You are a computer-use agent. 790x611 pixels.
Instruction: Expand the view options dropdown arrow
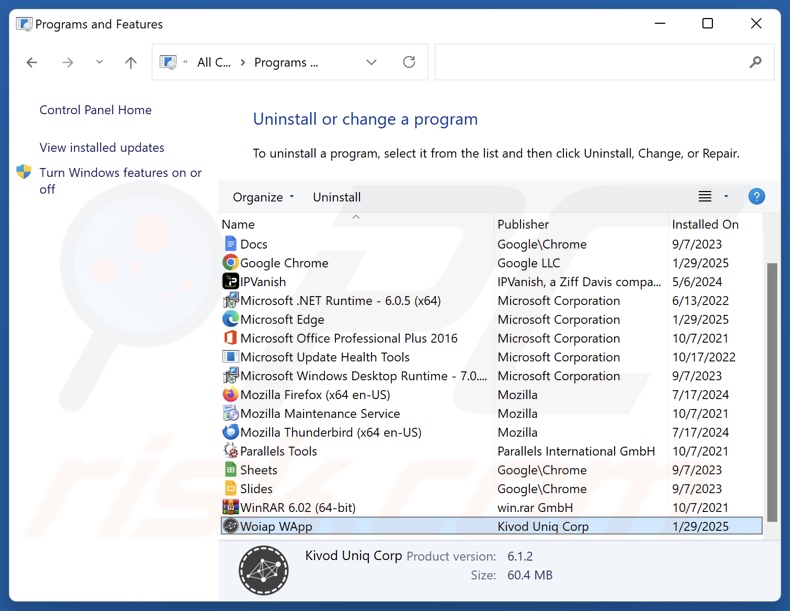726,196
